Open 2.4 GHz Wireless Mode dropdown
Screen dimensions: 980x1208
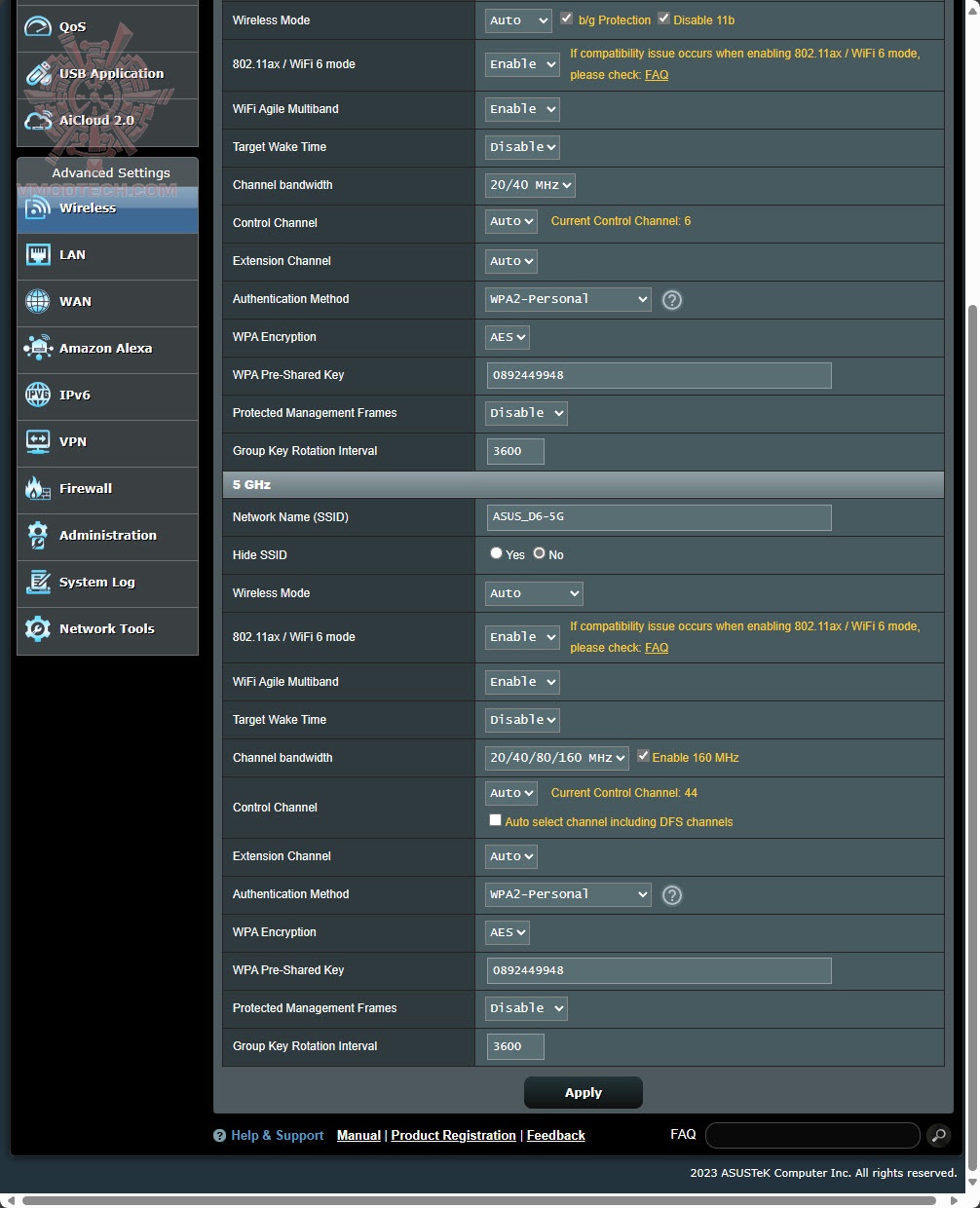click(x=518, y=20)
